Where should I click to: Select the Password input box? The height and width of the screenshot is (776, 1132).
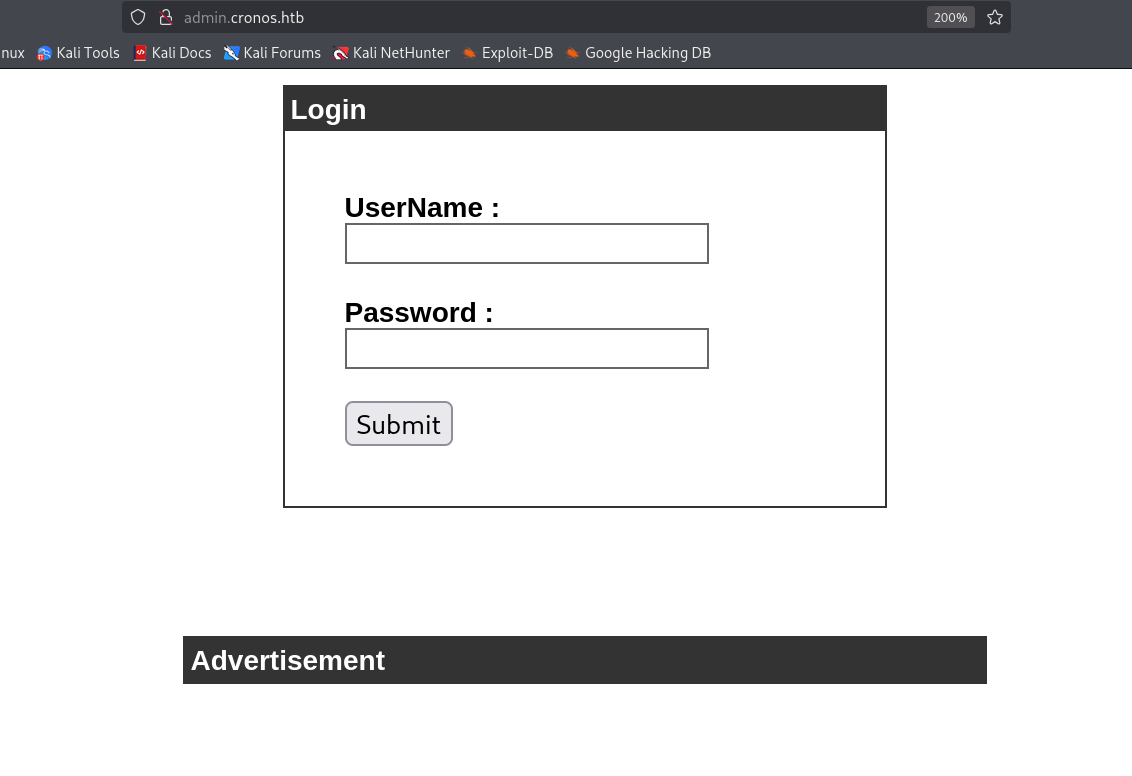(526, 349)
